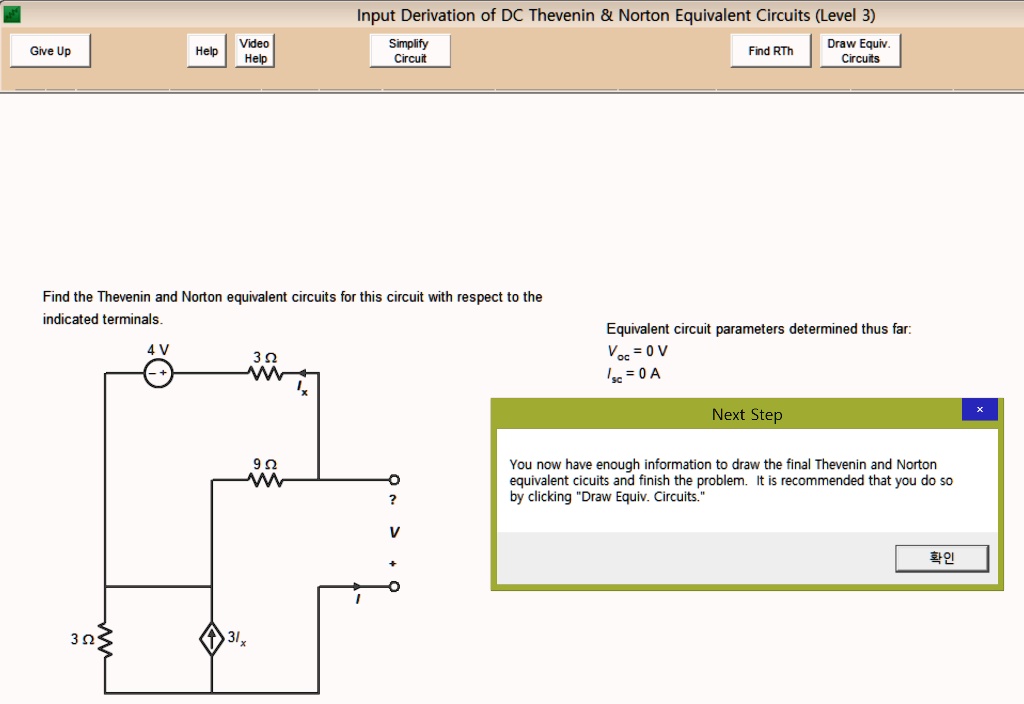The width and height of the screenshot is (1024, 704).
Task: Click the Give Up button
Action: (49, 50)
